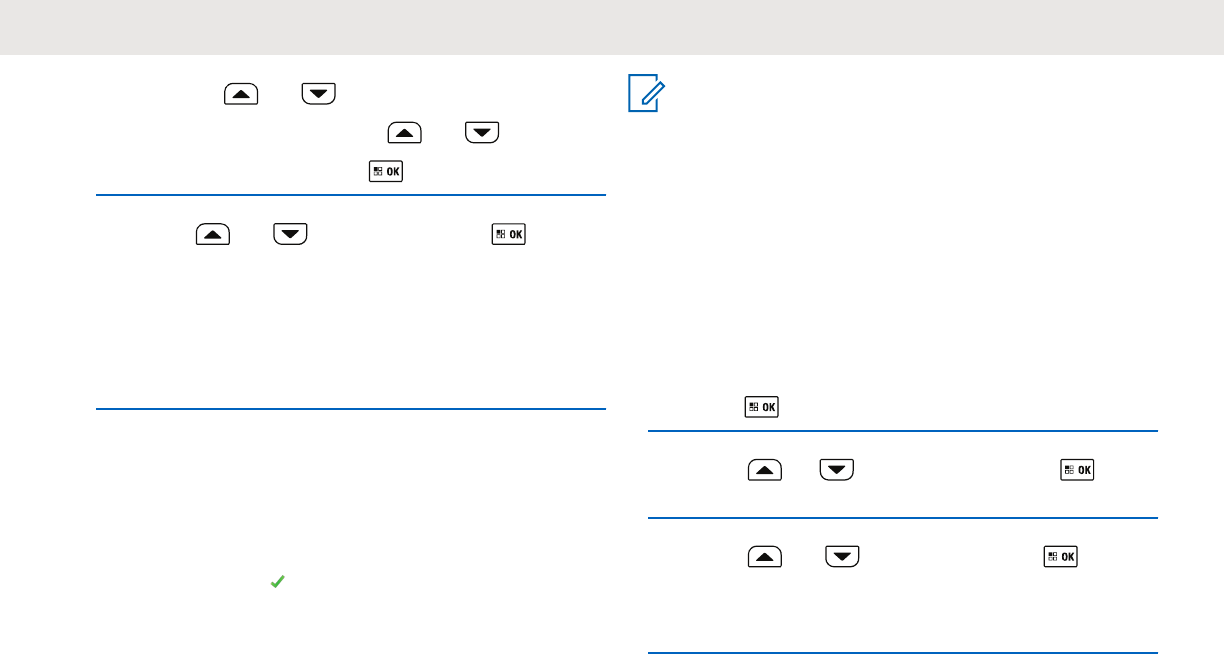Click the OK icon between the right column's first two dividers
Screen dimensions: 1224x654
pyautogui.click(x=1075, y=470)
